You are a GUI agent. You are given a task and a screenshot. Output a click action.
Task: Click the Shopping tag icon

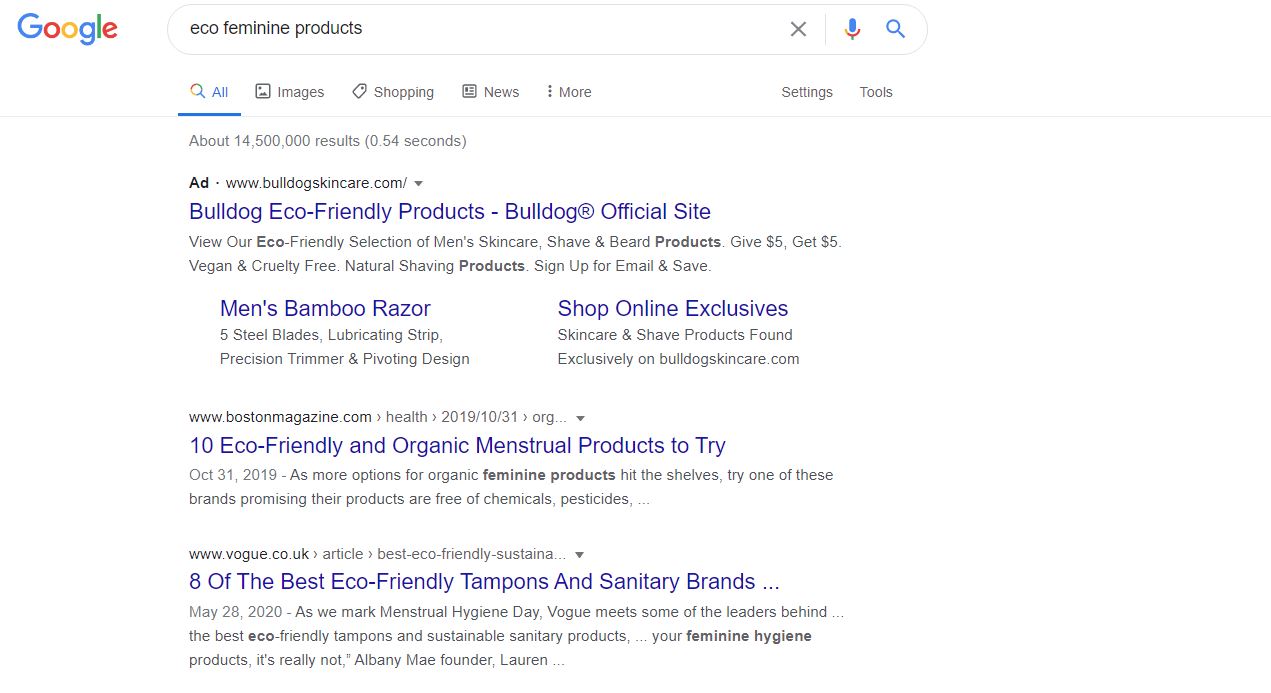(359, 91)
